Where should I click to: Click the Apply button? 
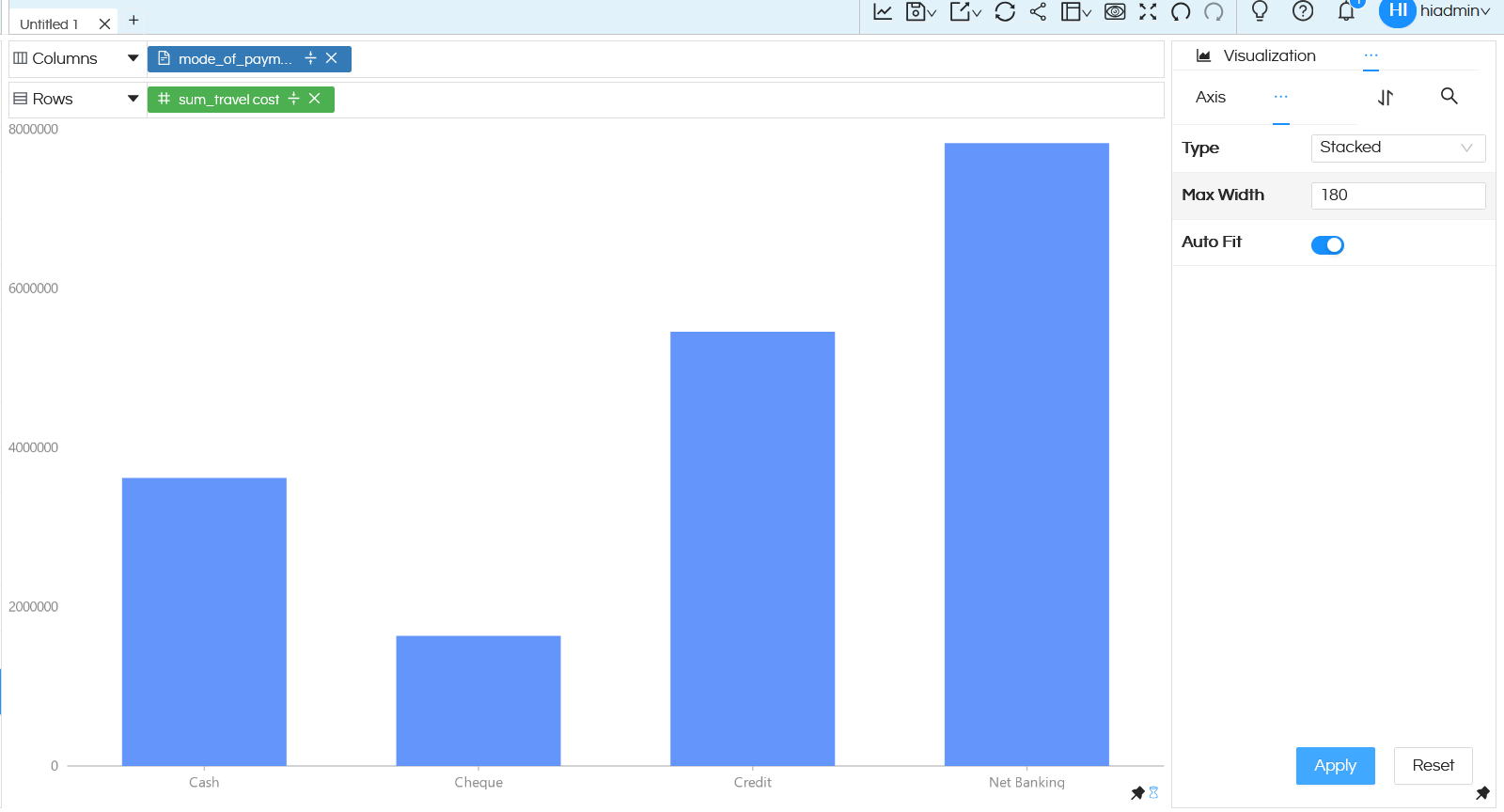[1335, 766]
